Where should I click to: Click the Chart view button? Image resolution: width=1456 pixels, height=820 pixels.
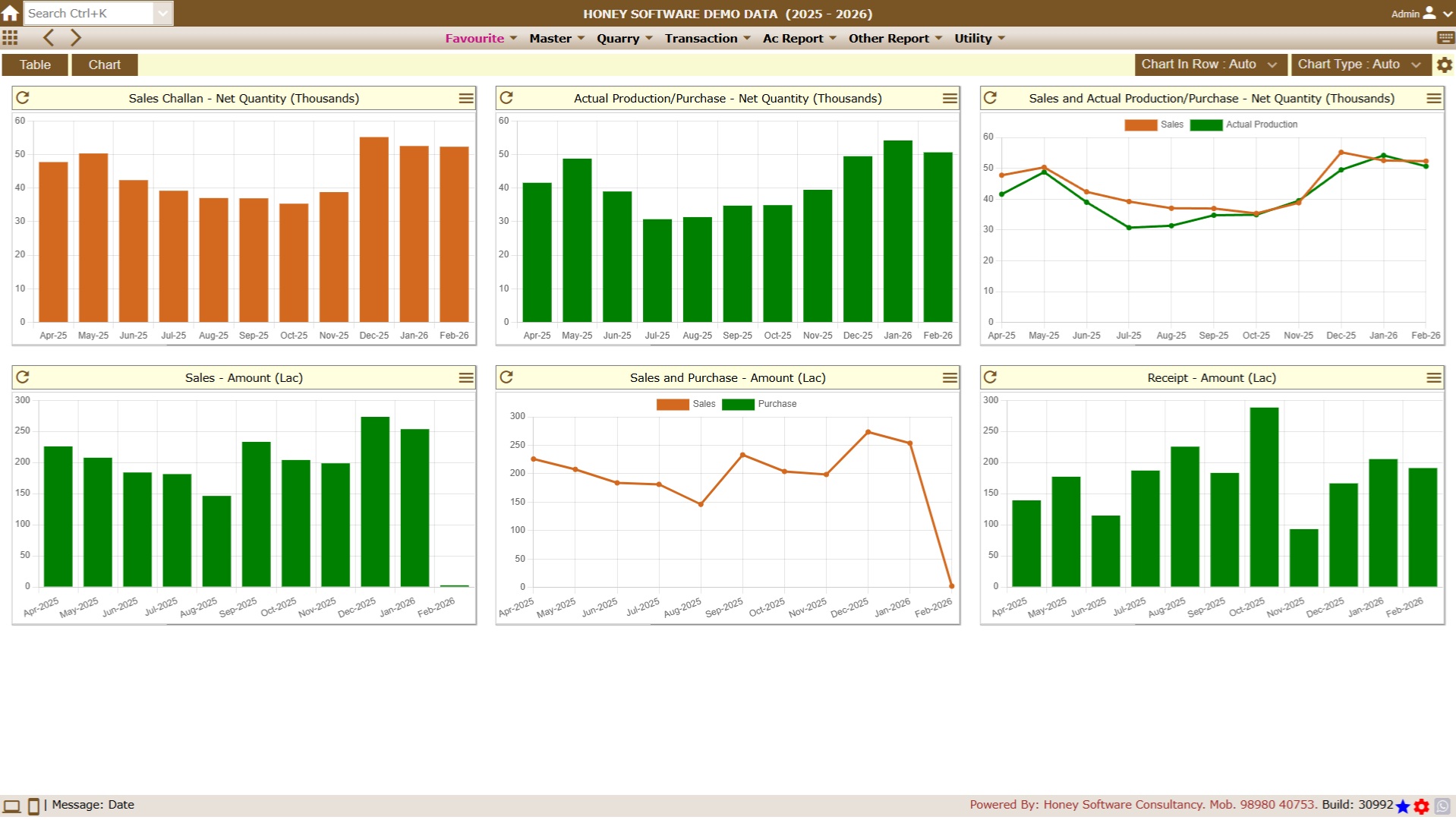pyautogui.click(x=104, y=65)
